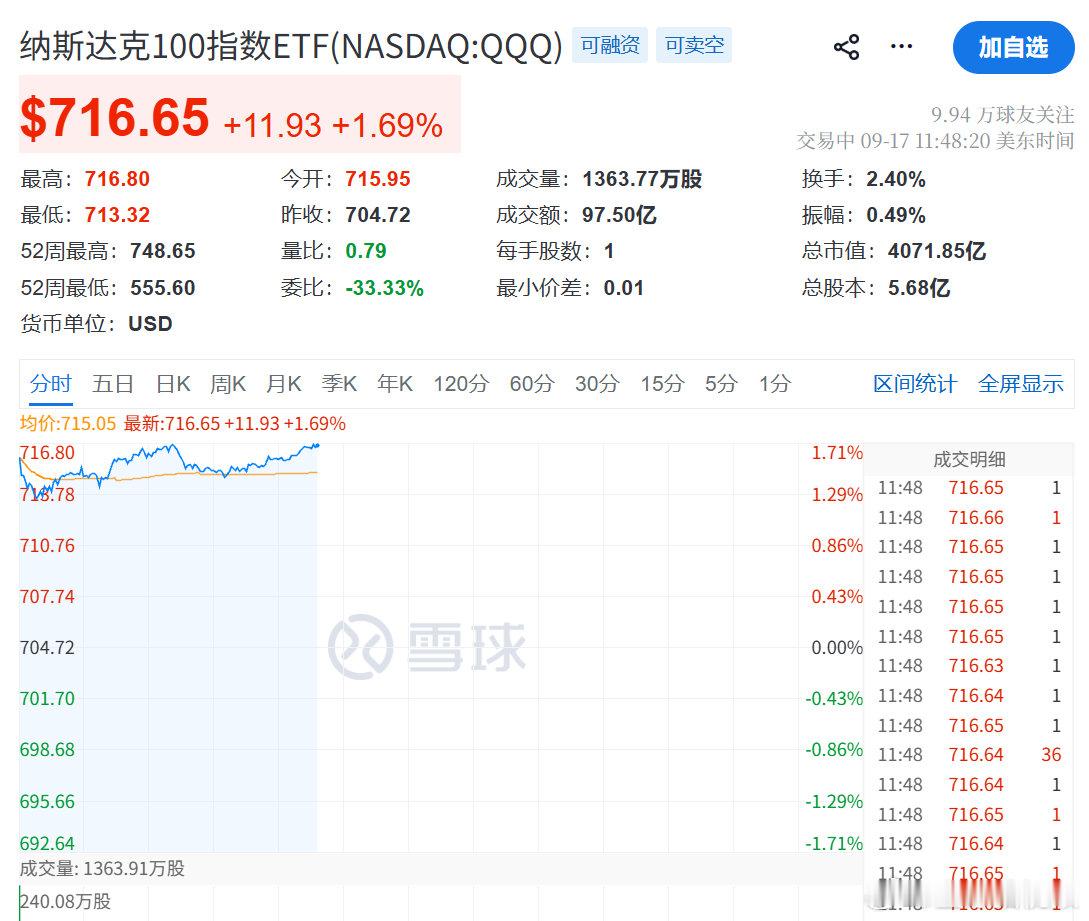The image size is (1089, 921).
Task: Select the 5分 interval tab
Action: click(721, 383)
